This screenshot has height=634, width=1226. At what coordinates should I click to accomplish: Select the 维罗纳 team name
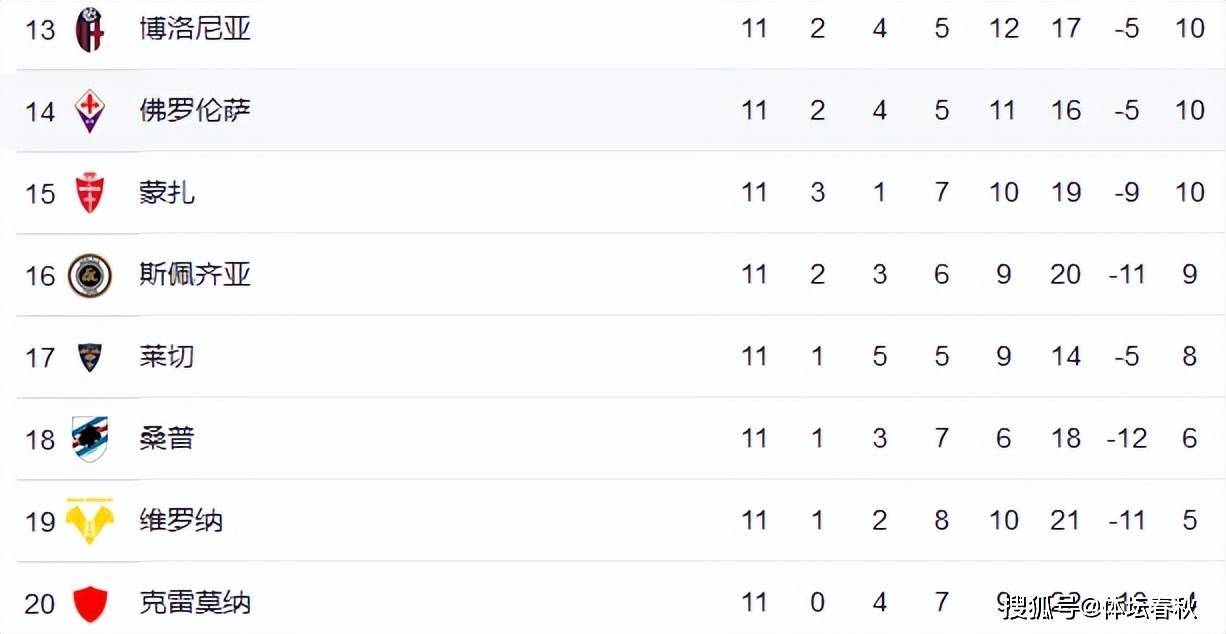pos(181,520)
